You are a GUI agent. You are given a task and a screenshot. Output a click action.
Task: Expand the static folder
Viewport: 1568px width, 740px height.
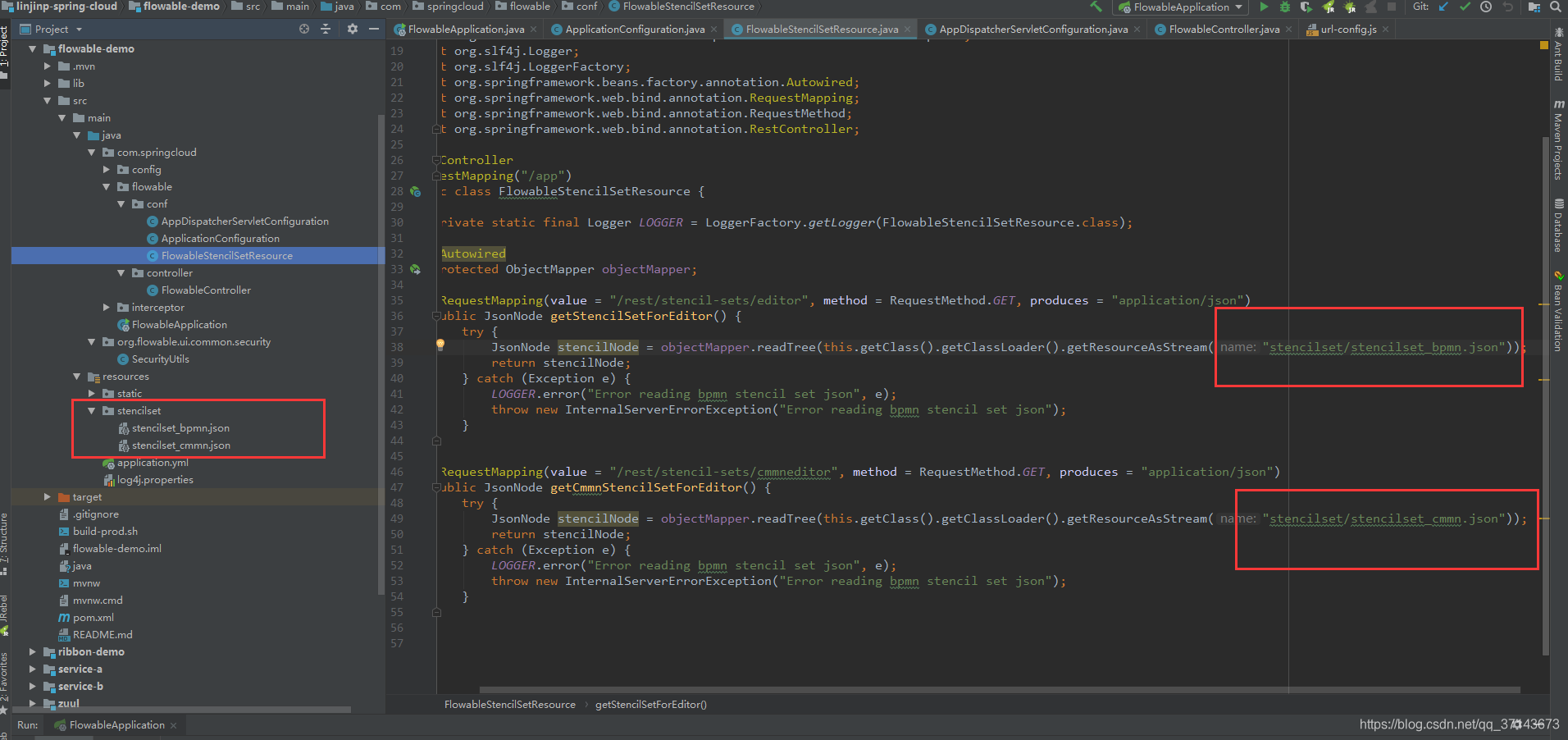pos(92,394)
